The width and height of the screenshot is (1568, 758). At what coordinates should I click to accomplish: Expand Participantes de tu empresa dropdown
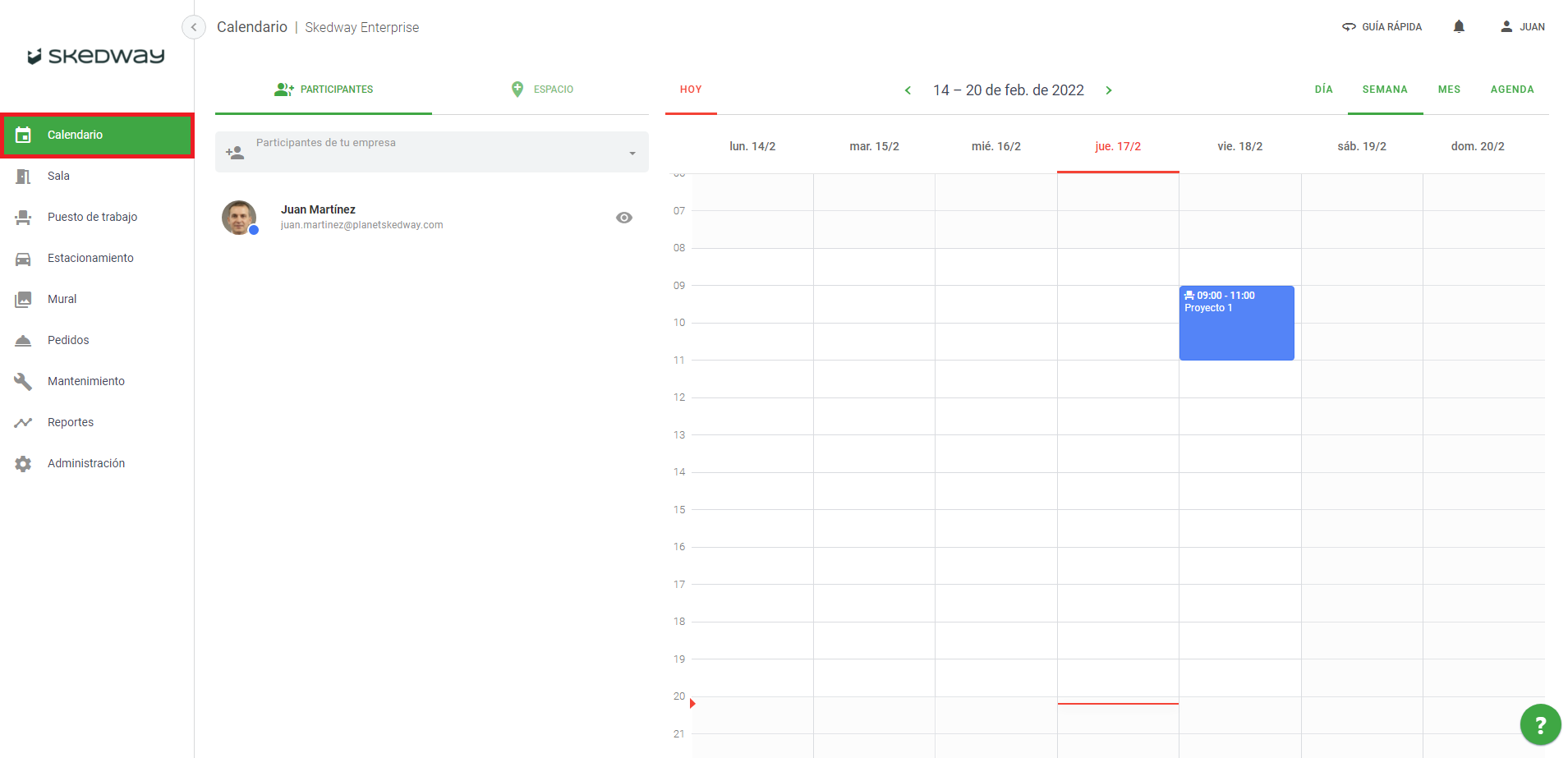[x=632, y=153]
